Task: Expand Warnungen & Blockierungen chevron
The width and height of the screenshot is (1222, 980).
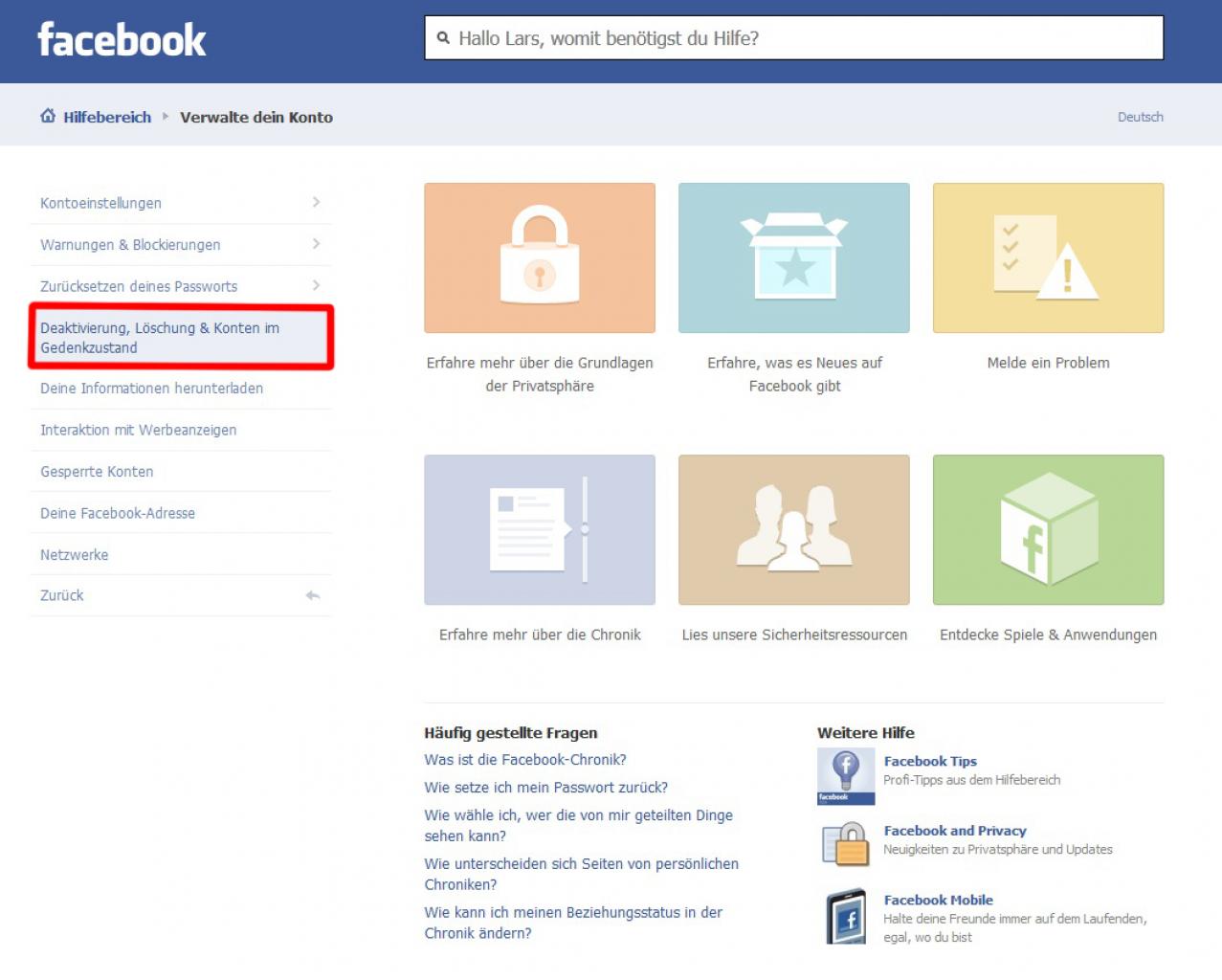Action: click(316, 244)
